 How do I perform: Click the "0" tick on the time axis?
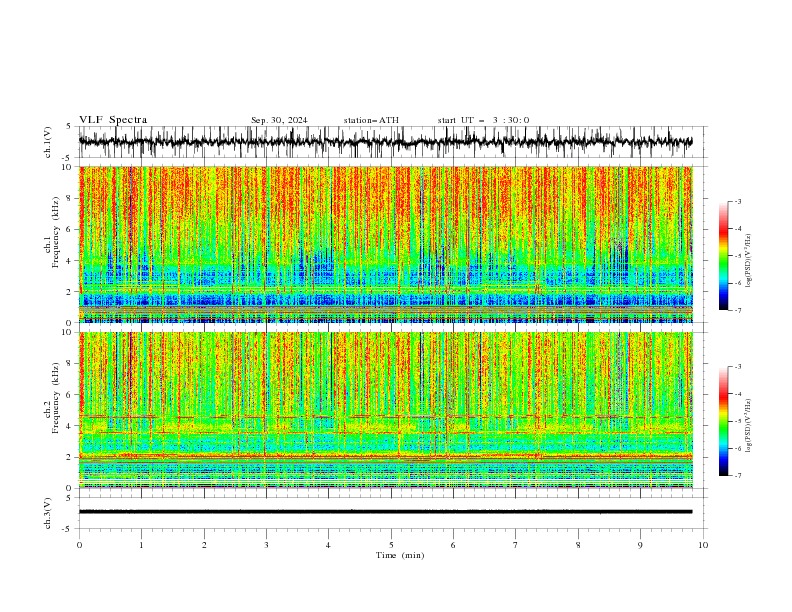79,545
